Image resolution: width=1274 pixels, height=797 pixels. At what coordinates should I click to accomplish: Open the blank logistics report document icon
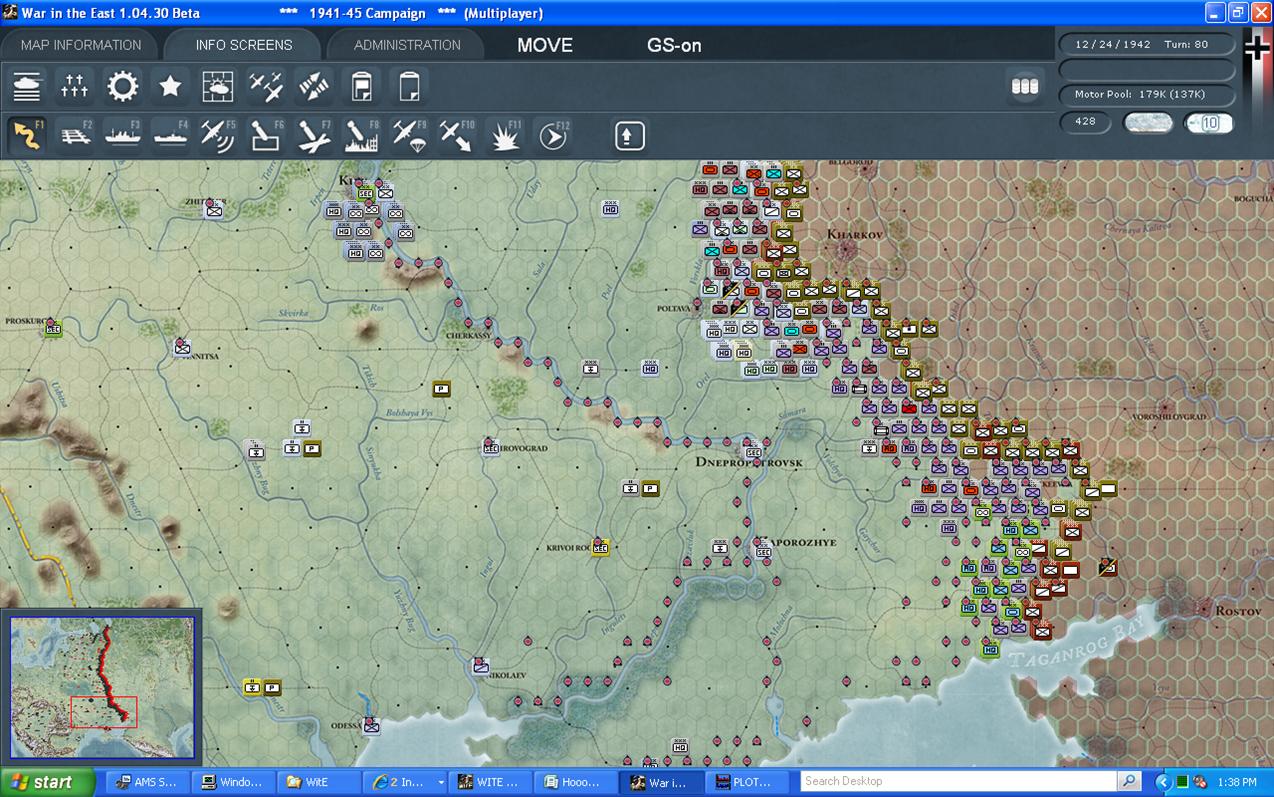pyautogui.click(x=408, y=87)
